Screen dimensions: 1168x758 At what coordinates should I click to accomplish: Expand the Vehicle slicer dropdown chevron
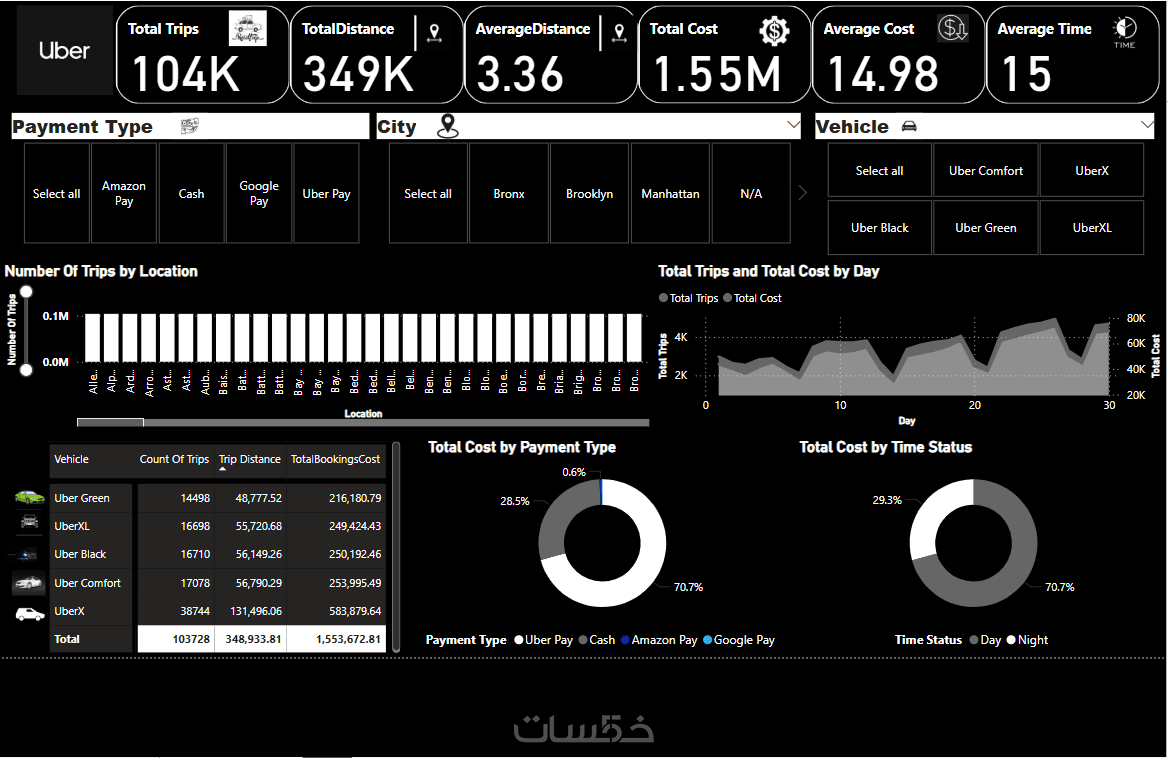(x=1147, y=125)
